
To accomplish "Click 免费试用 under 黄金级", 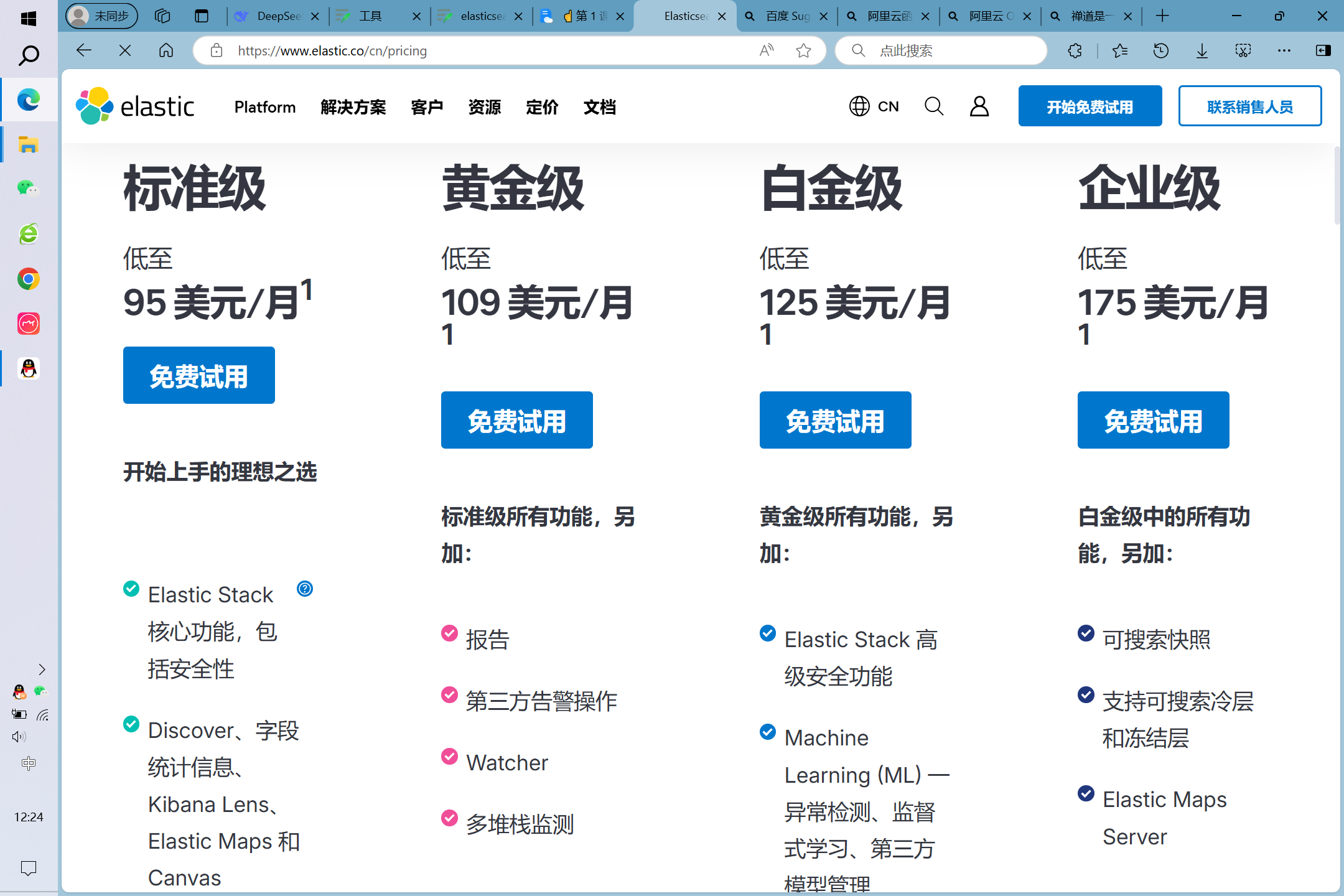I will 517,420.
